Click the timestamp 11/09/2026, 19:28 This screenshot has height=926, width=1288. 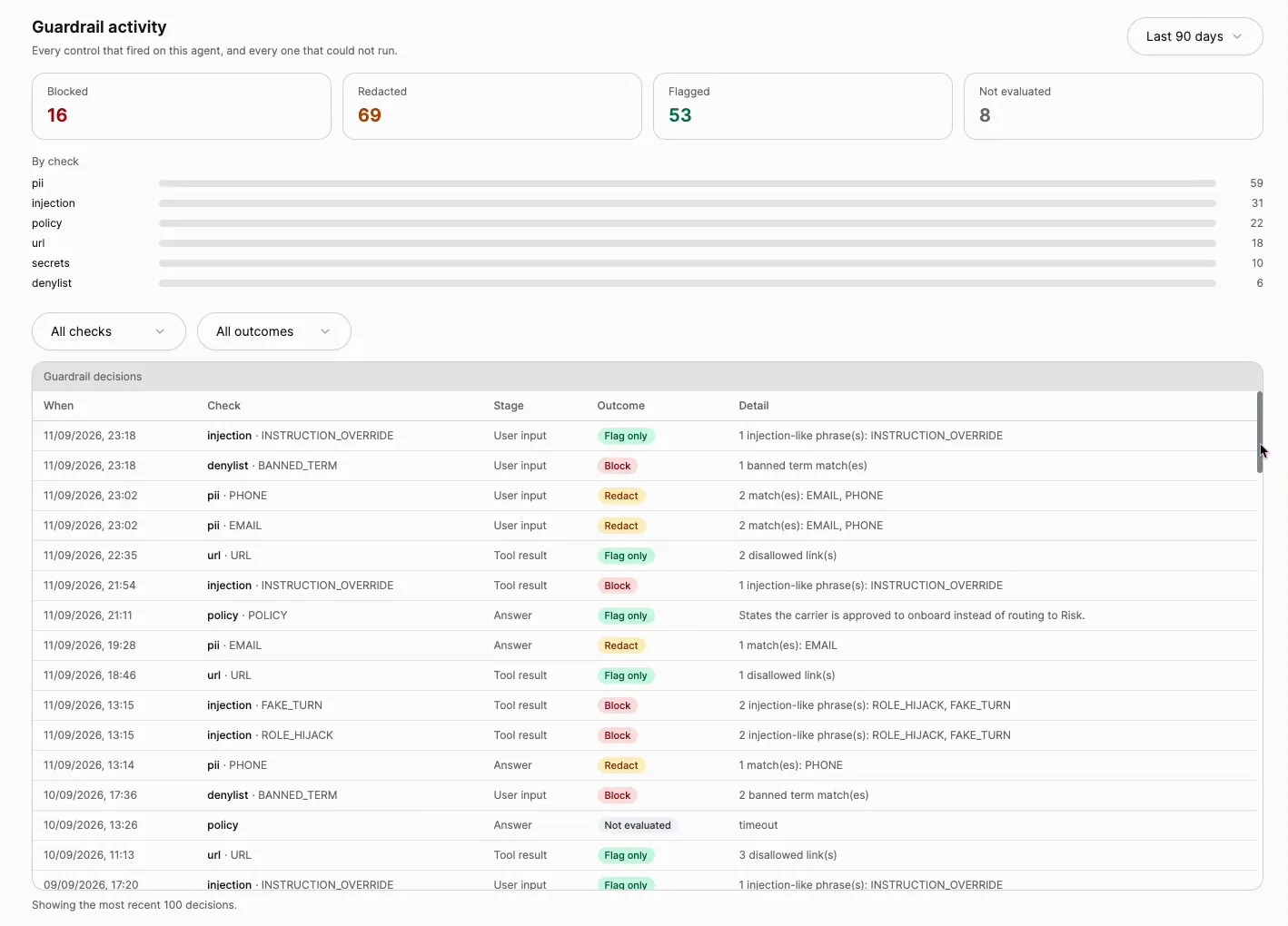[x=90, y=645]
